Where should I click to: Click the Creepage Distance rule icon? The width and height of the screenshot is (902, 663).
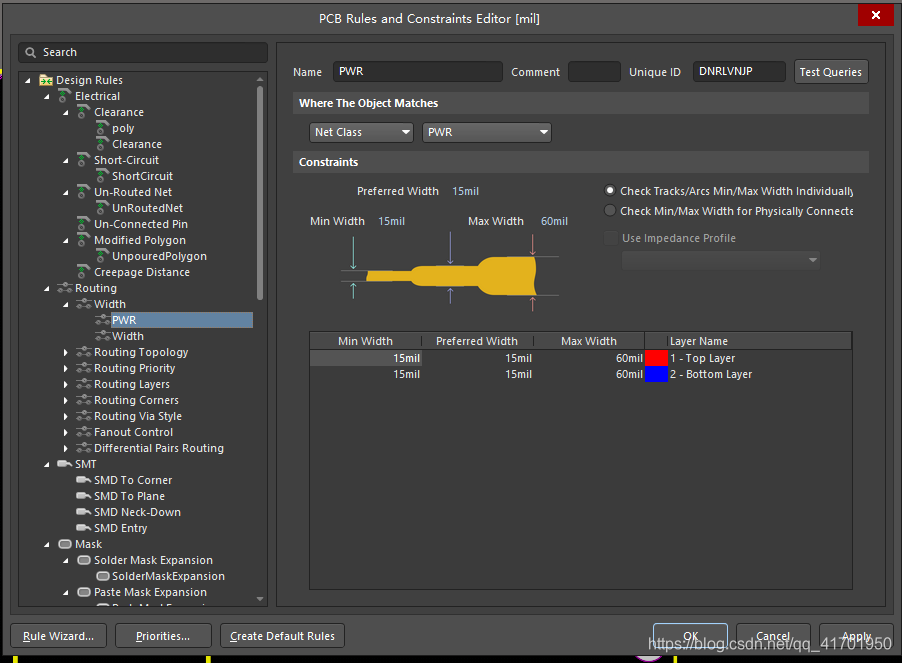coord(84,272)
